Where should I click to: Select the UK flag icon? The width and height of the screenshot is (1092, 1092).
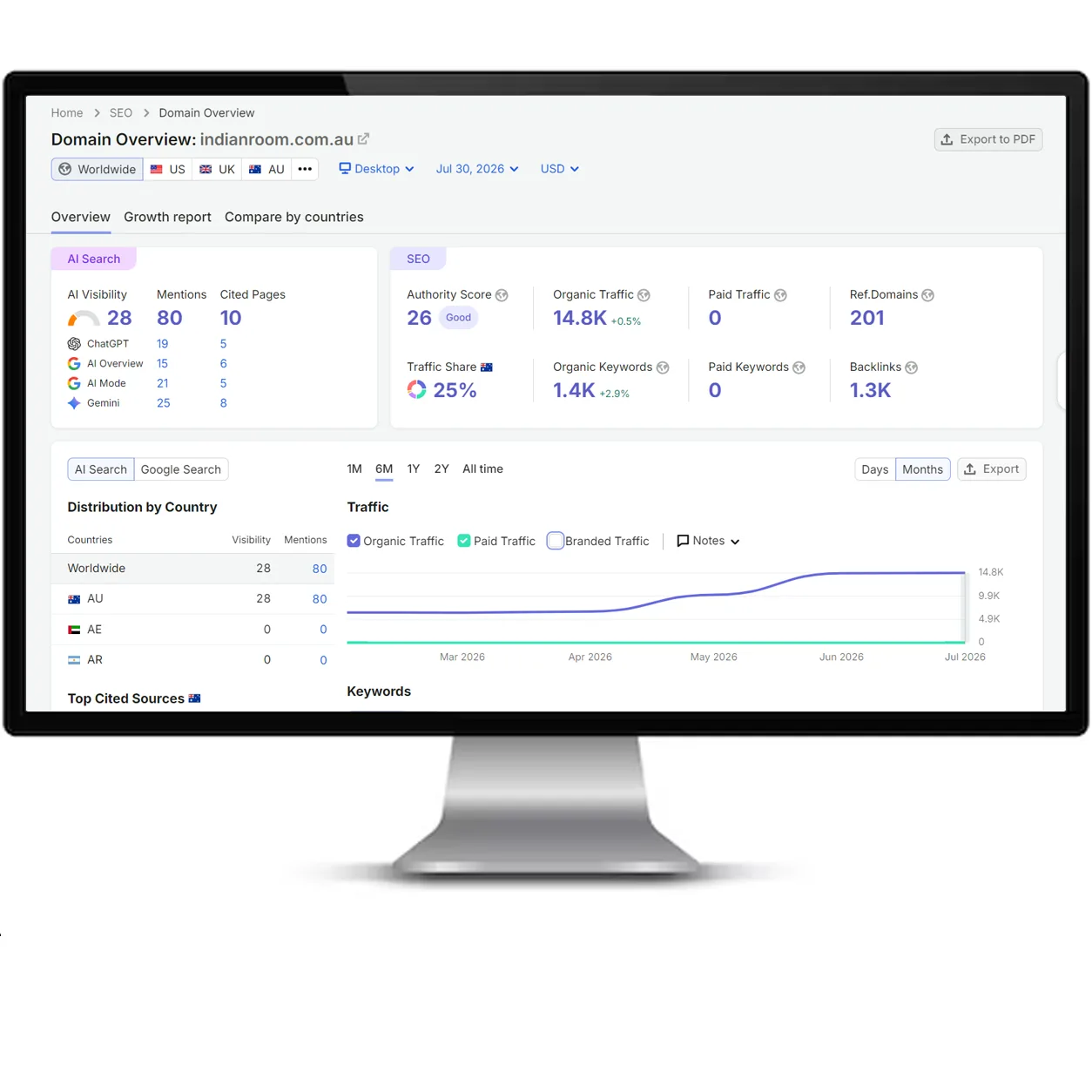click(206, 169)
